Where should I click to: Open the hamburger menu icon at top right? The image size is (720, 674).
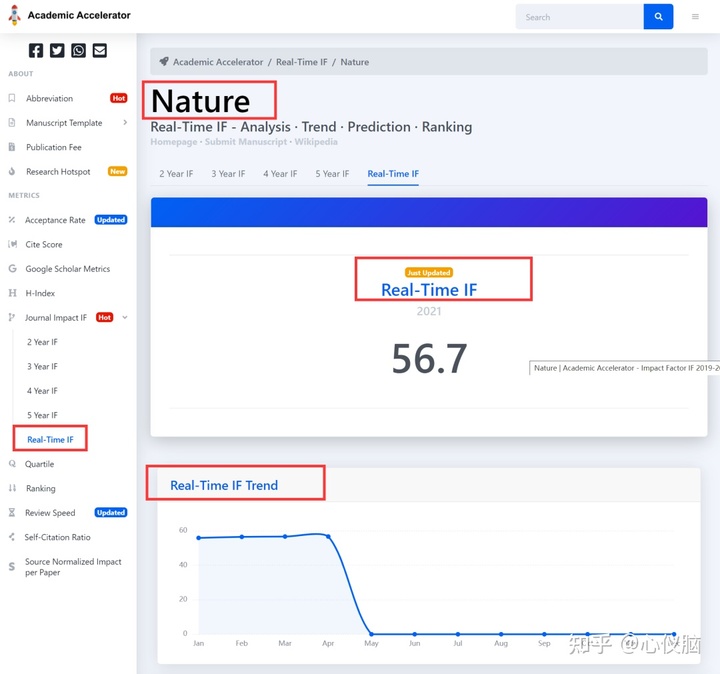click(695, 17)
